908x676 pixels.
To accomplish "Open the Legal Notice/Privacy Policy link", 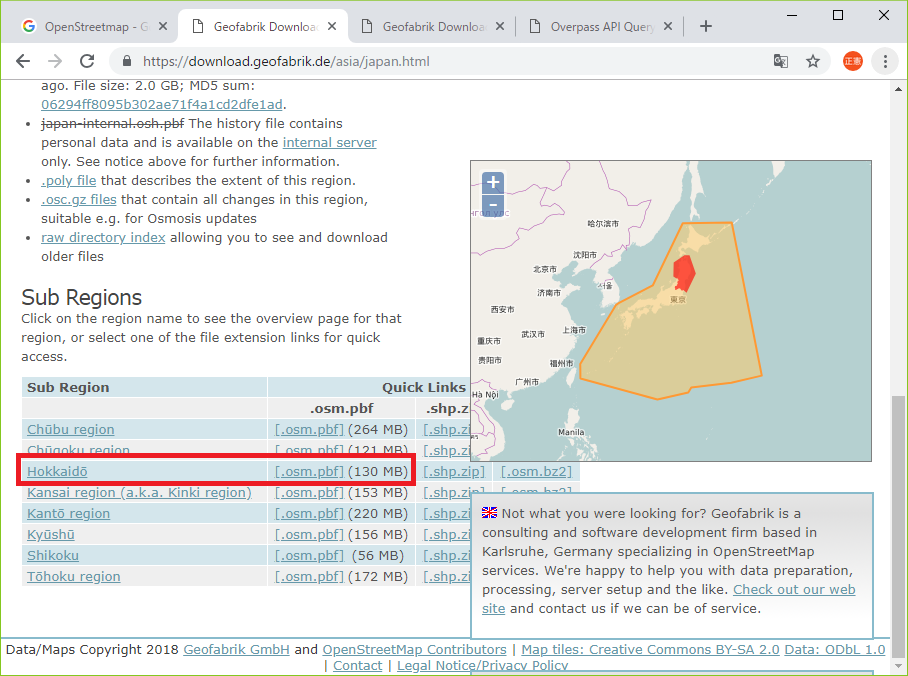I will coord(482,666).
